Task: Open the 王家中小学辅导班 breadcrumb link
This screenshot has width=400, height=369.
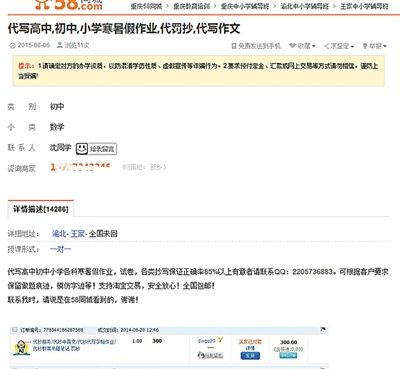Action: (364, 6)
